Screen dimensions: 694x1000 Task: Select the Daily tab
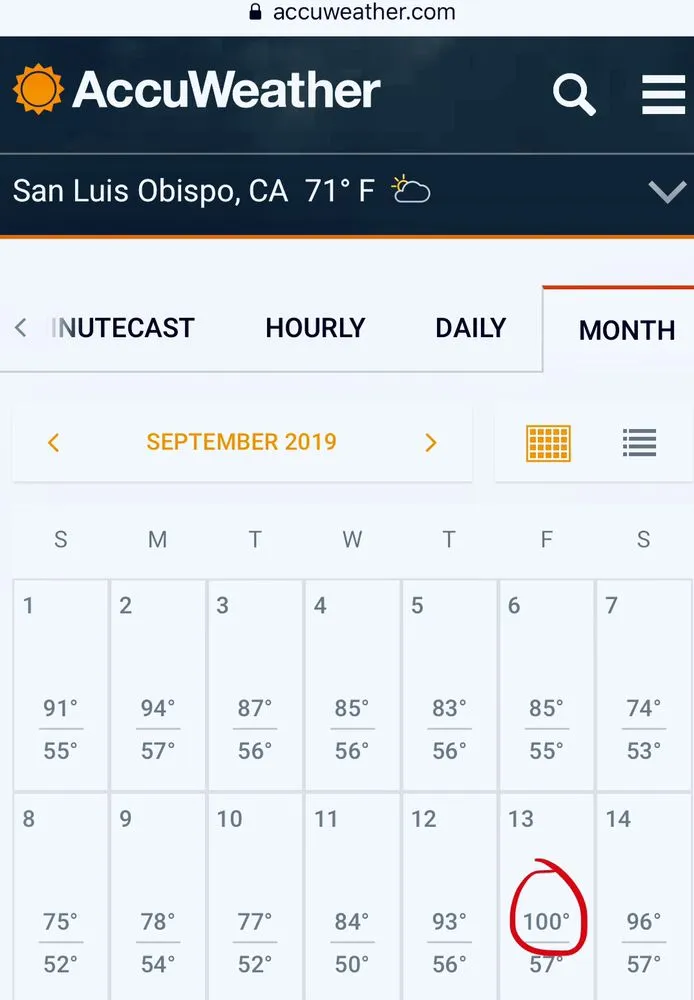470,328
